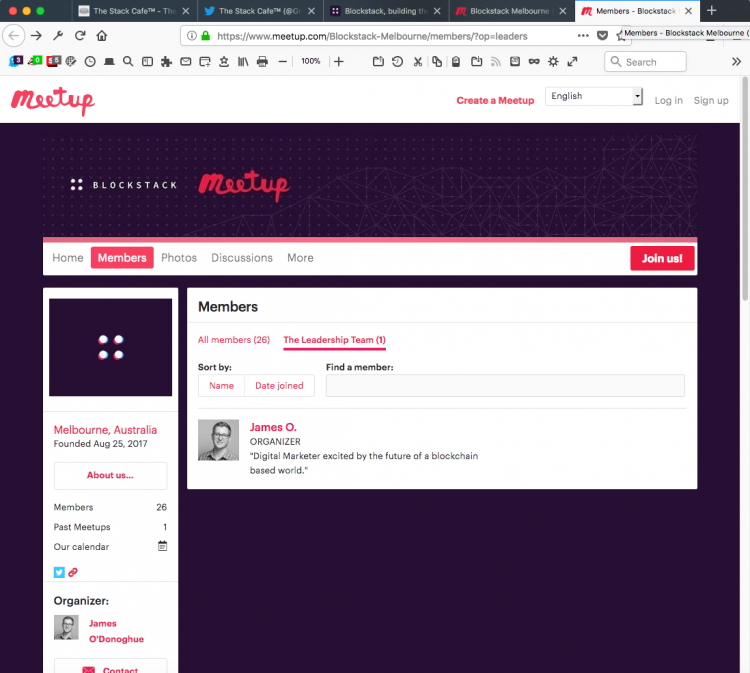Open add-ons puzzle piece icon
Image resolution: width=750 pixels, height=673 pixels.
[166, 61]
